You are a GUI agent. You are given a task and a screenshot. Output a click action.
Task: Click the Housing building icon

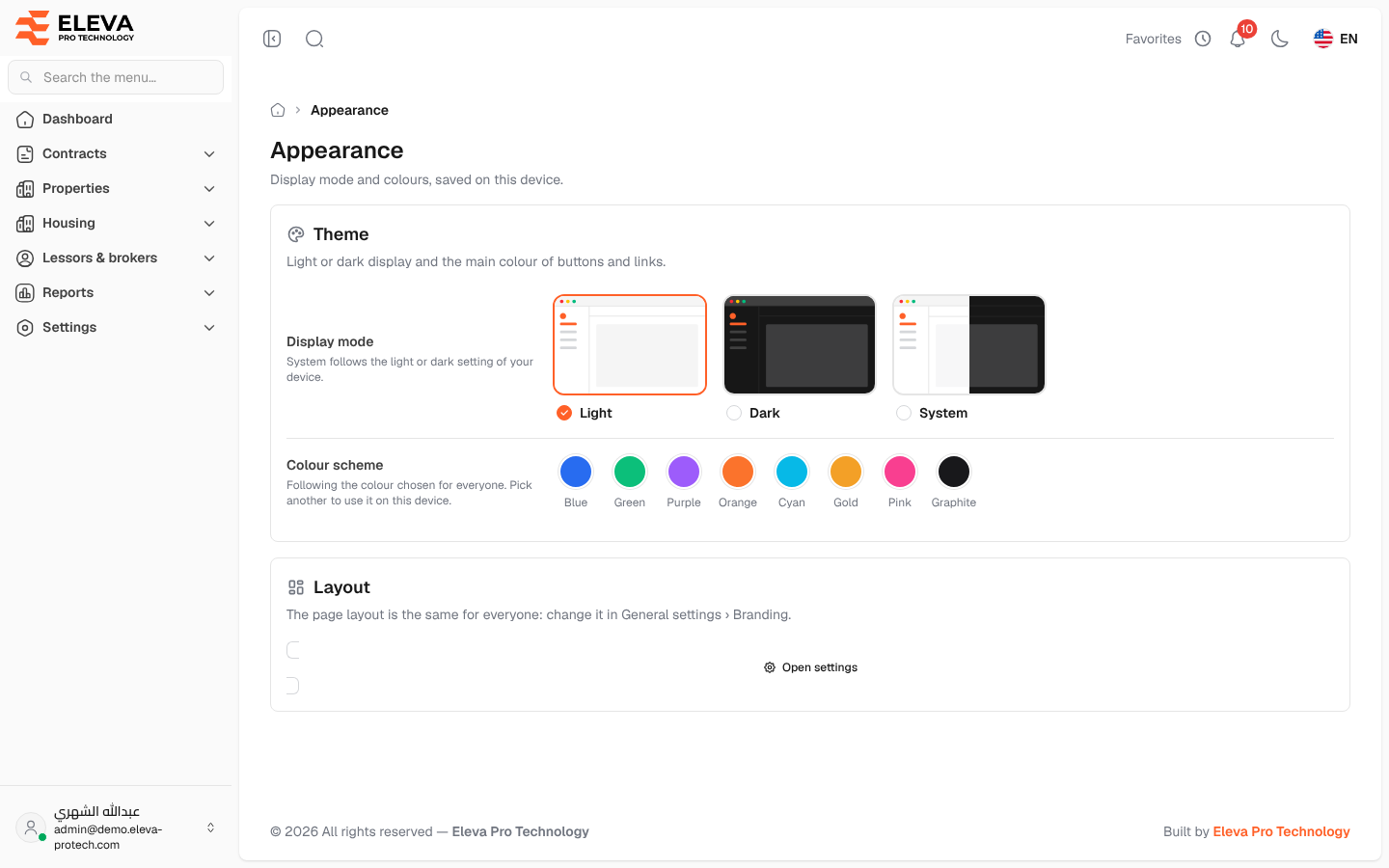click(25, 223)
